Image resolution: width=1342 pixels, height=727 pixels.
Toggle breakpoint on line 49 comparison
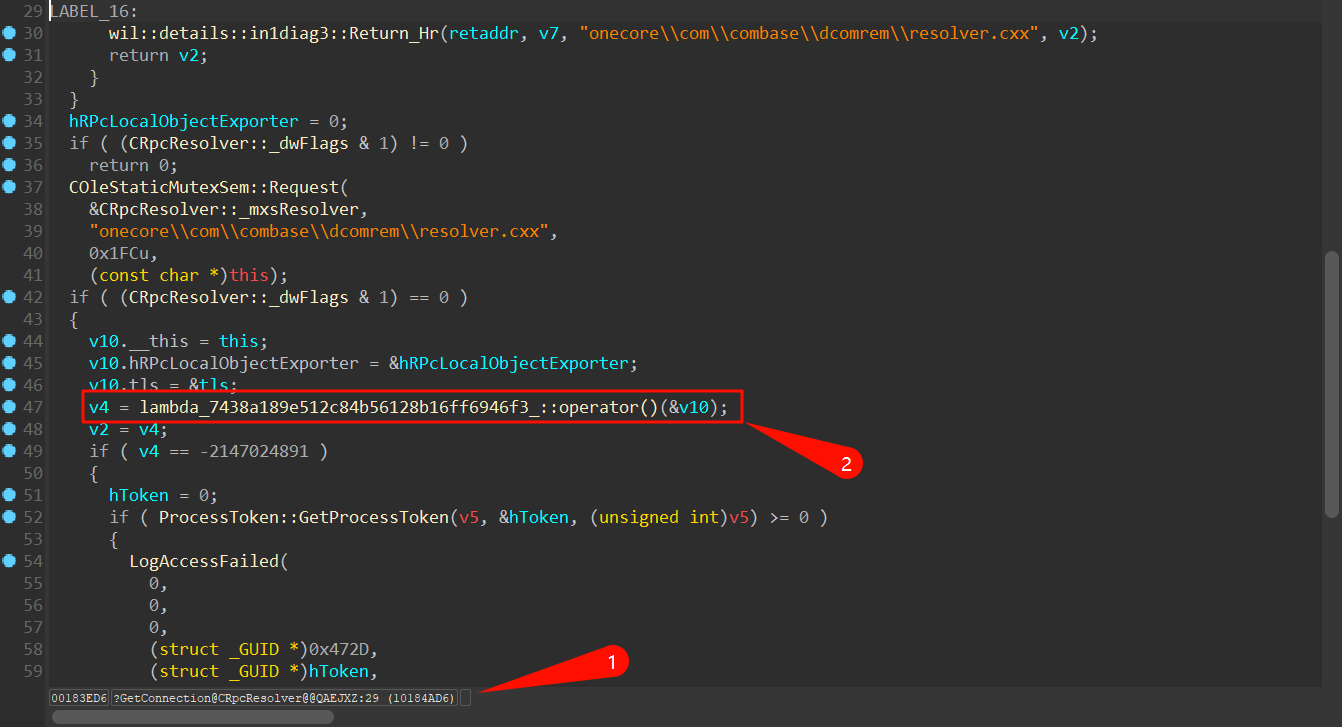(9, 451)
